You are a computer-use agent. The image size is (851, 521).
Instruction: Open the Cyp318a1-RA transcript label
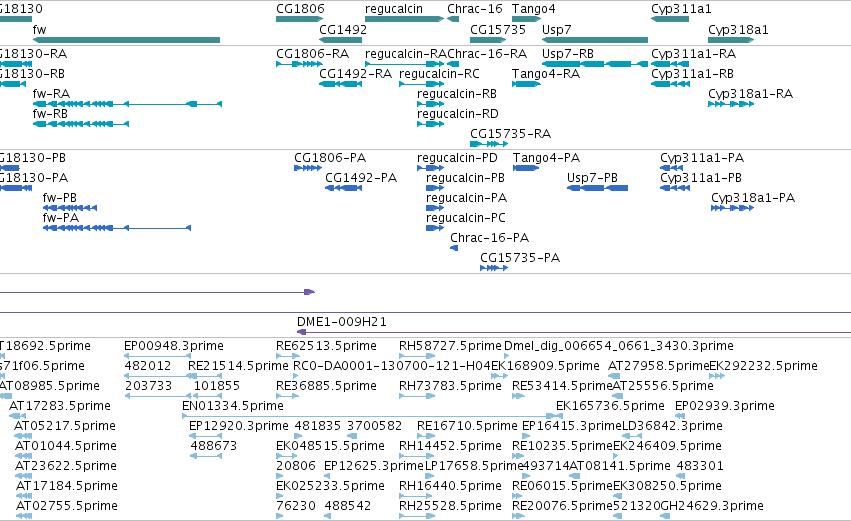[x=751, y=93]
